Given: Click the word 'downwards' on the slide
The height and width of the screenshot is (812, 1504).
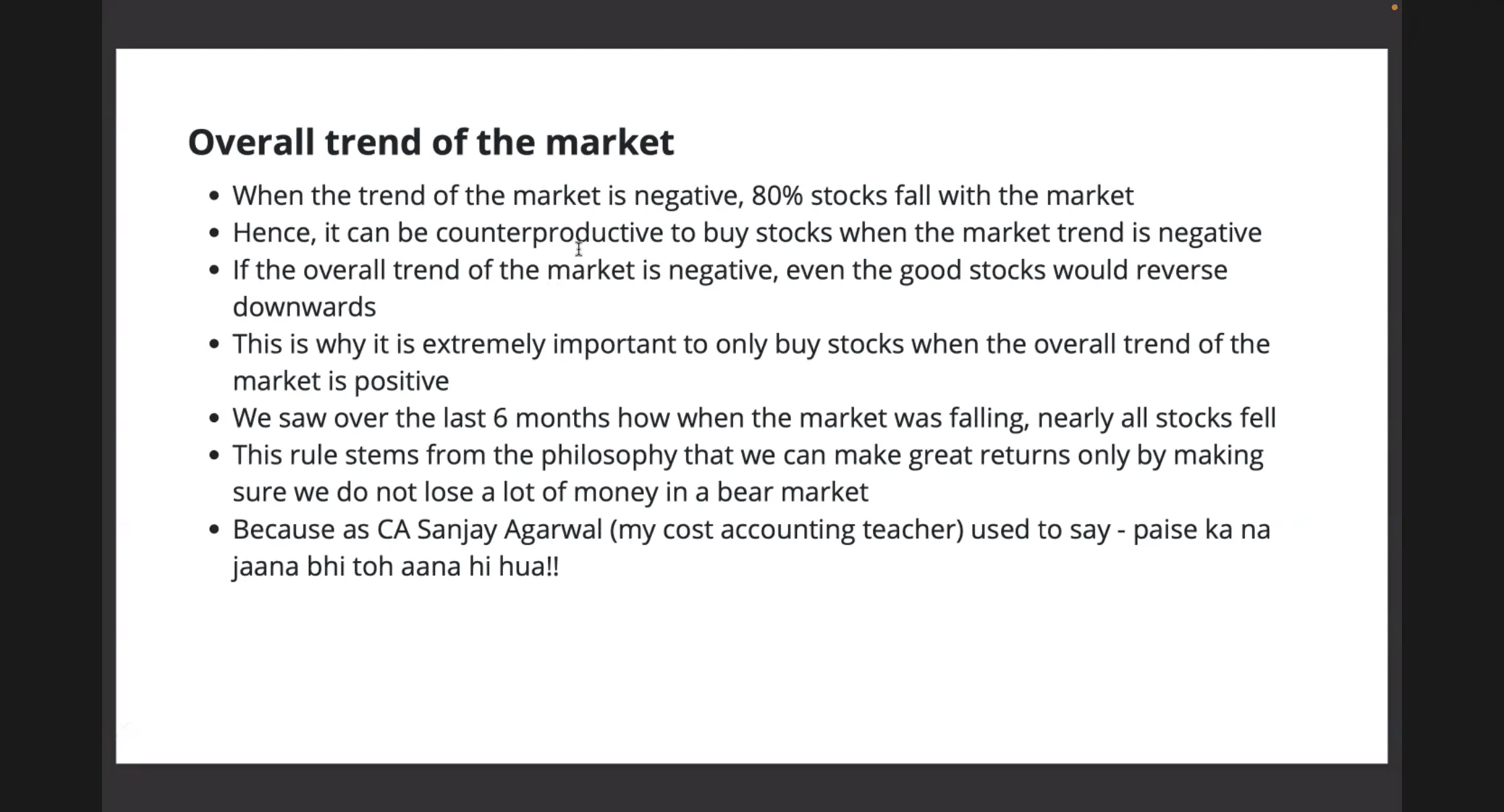Looking at the screenshot, I should (304, 307).
